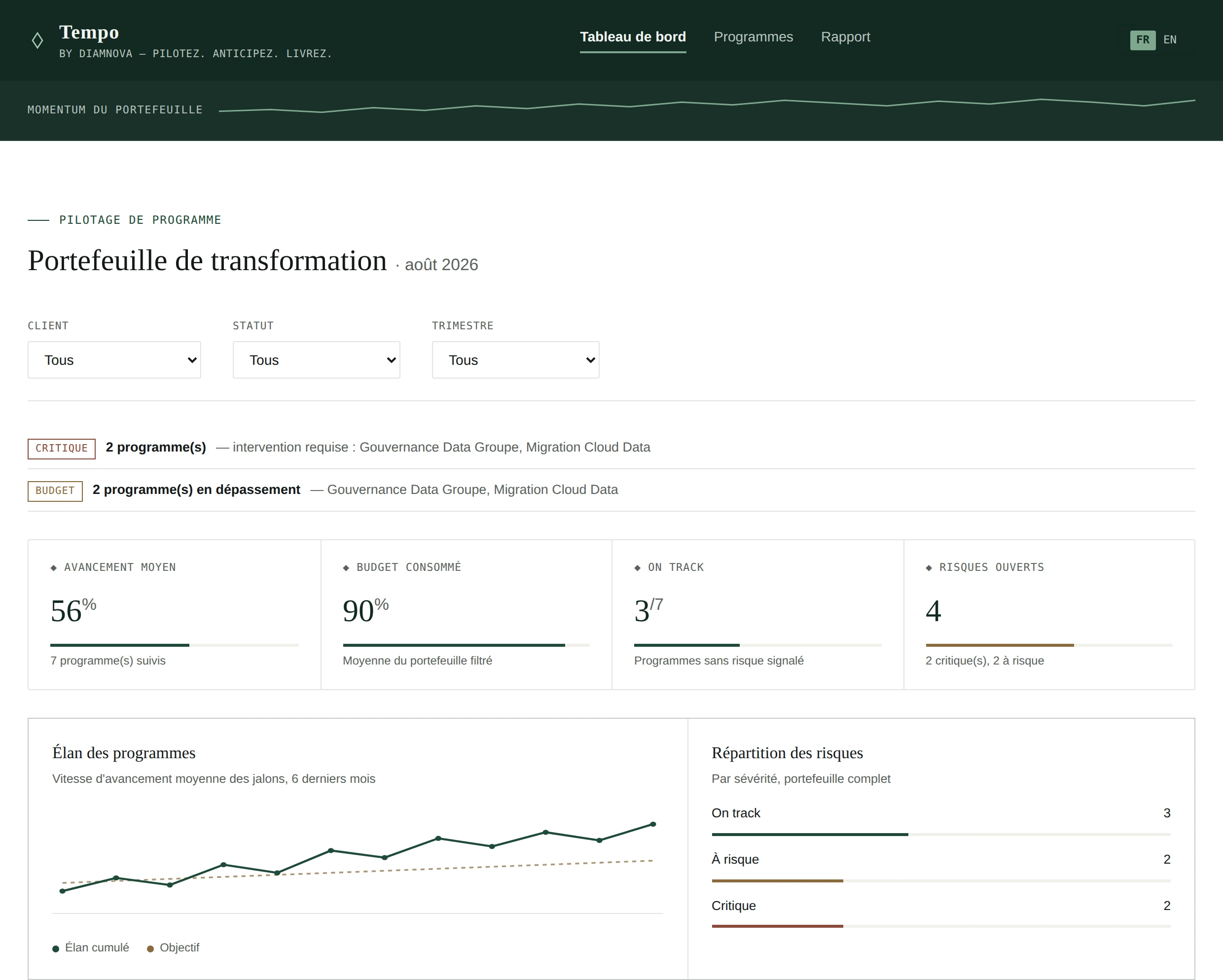Click the Budget consommé 90% value

(365, 610)
